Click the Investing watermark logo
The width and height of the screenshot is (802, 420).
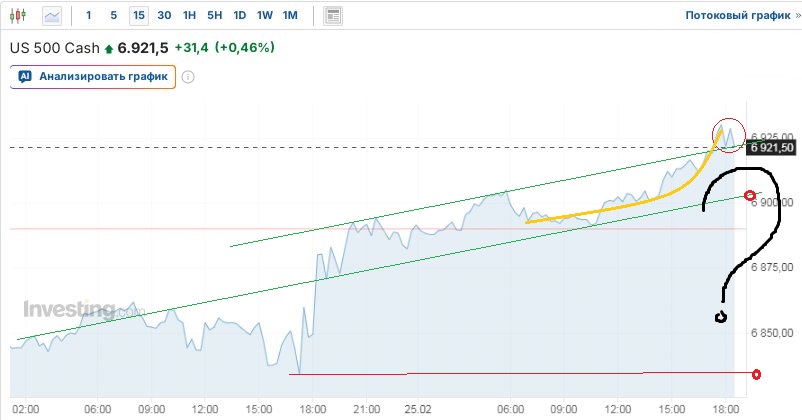(68, 309)
